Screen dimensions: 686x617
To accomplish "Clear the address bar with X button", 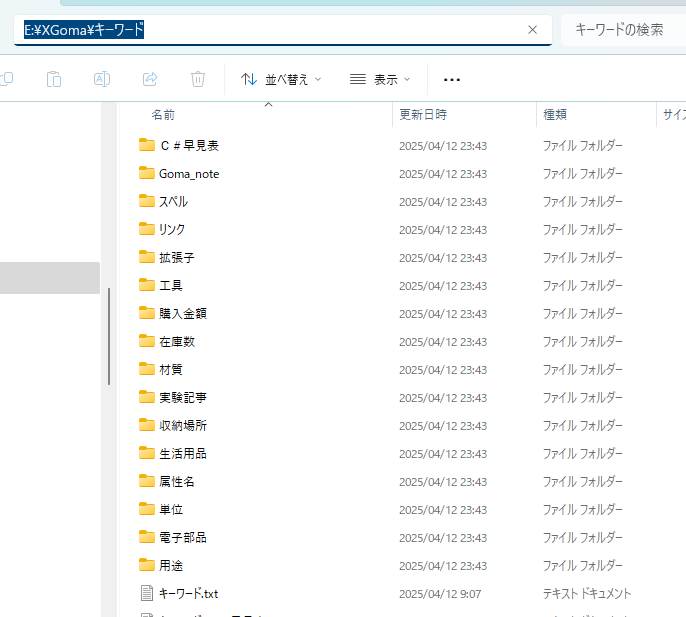I will tap(532, 30).
